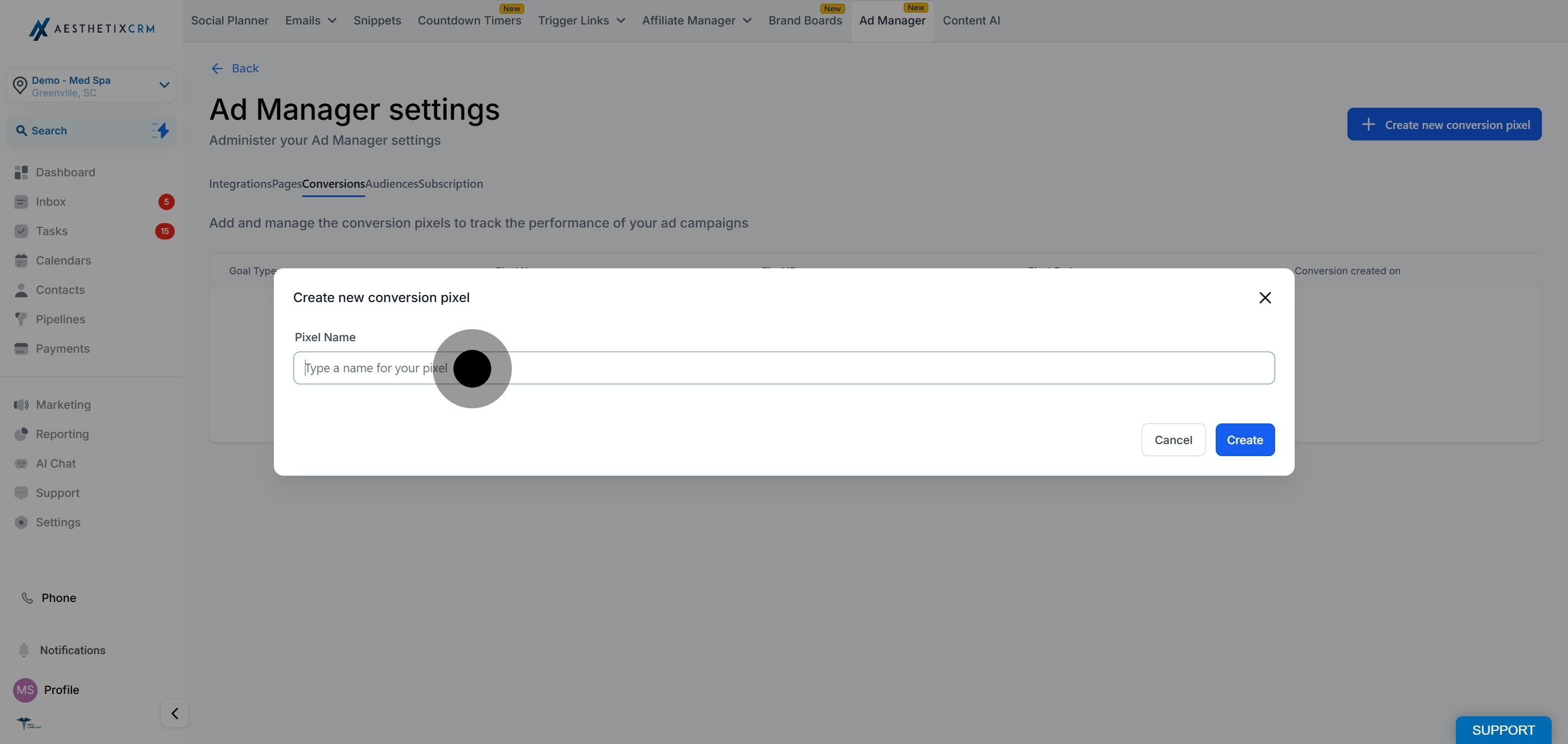This screenshot has height=744, width=1568.
Task: Click the Cancel button in dialog
Action: point(1172,440)
